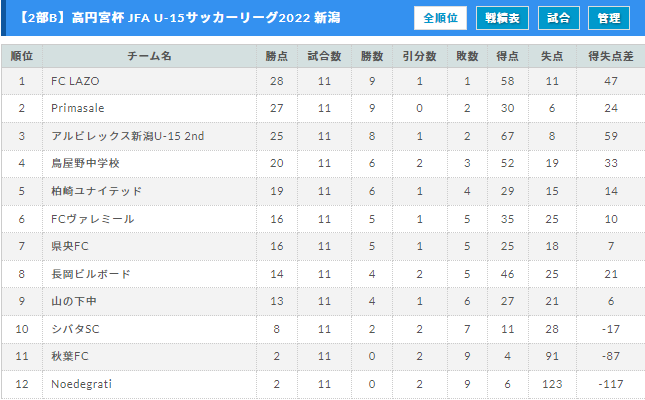This screenshot has width=645, height=400.
Task: Open the 柏崎ユナイテッド team entry
Action: pos(97,191)
